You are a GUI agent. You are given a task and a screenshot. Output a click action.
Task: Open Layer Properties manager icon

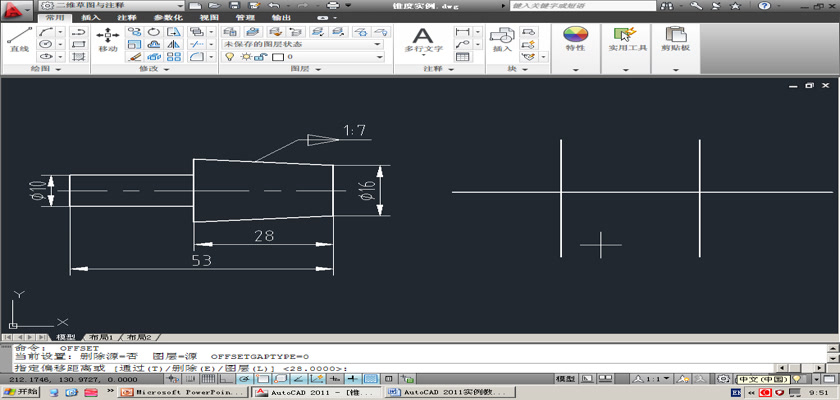pyautogui.click(x=230, y=32)
